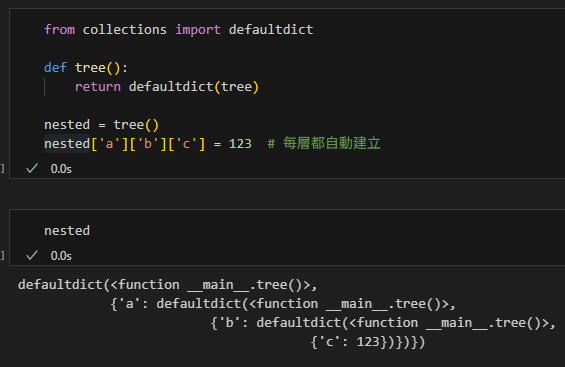Click the Chinese comment 每層都自動建立

pos(332,143)
